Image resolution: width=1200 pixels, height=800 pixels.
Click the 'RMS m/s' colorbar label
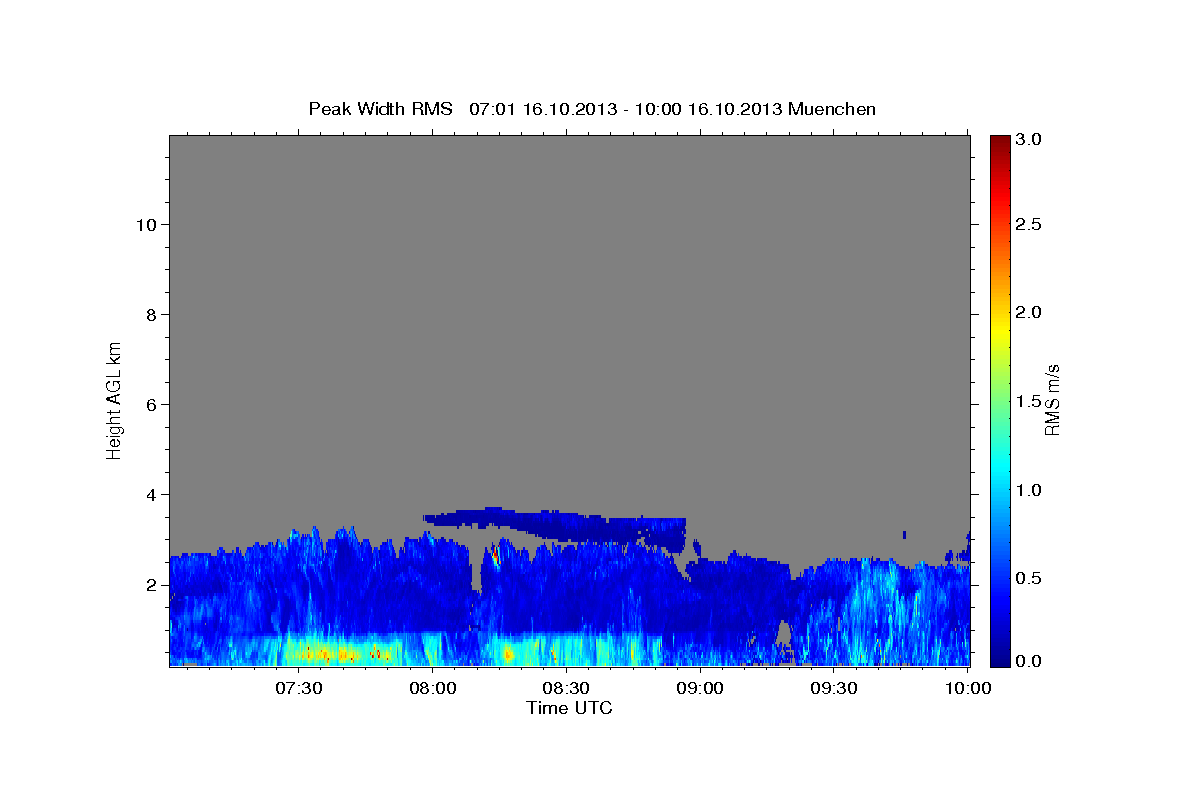tap(1052, 401)
